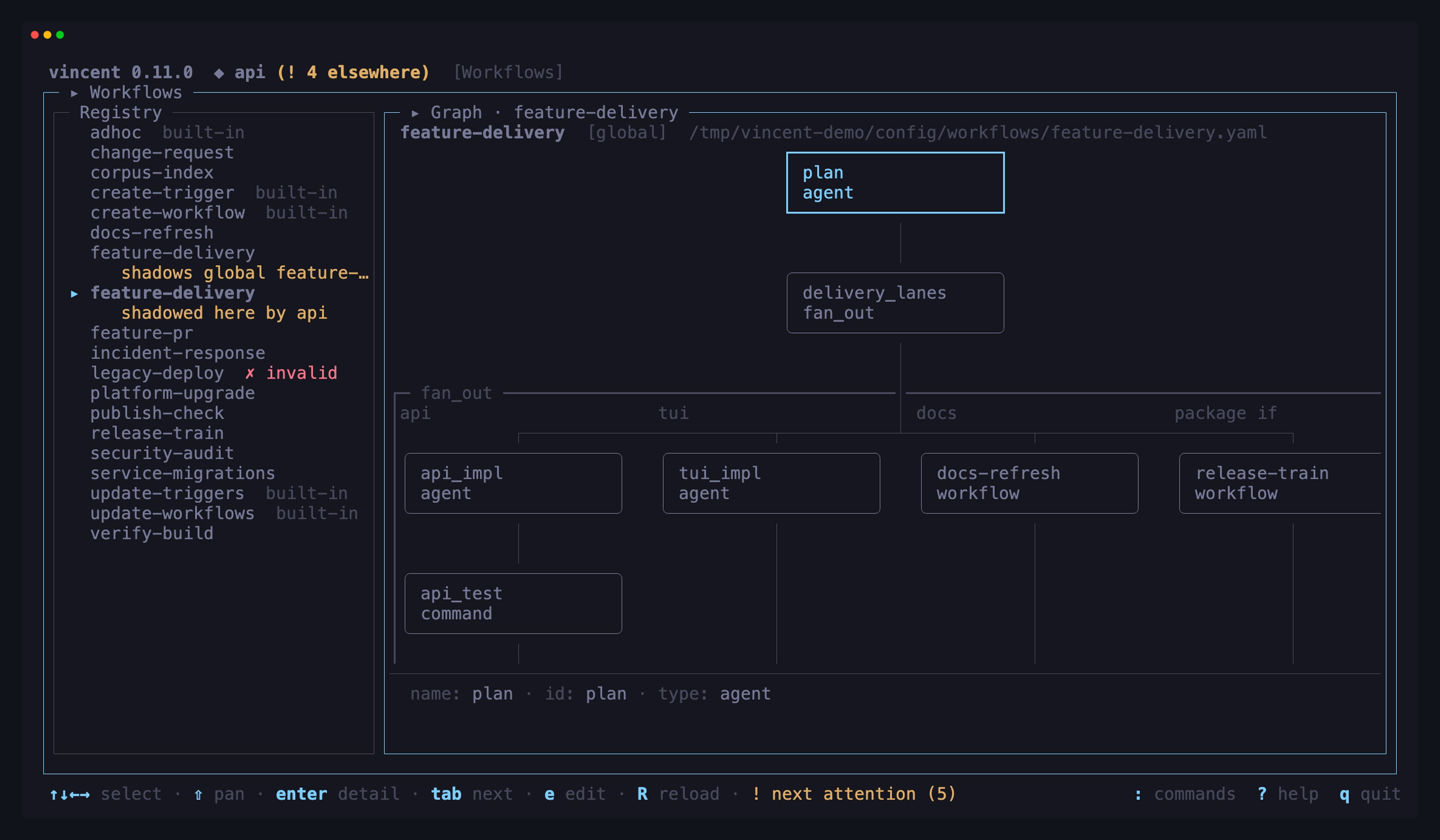Click the api project diamond icon
The image size is (1440, 840).
[219, 73]
